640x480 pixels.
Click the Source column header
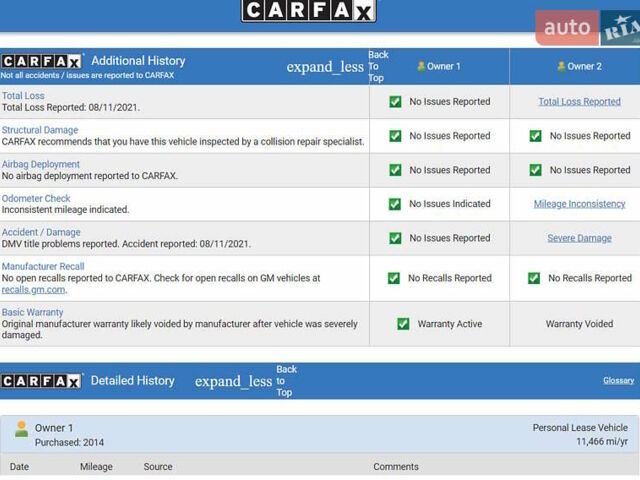[158, 467]
